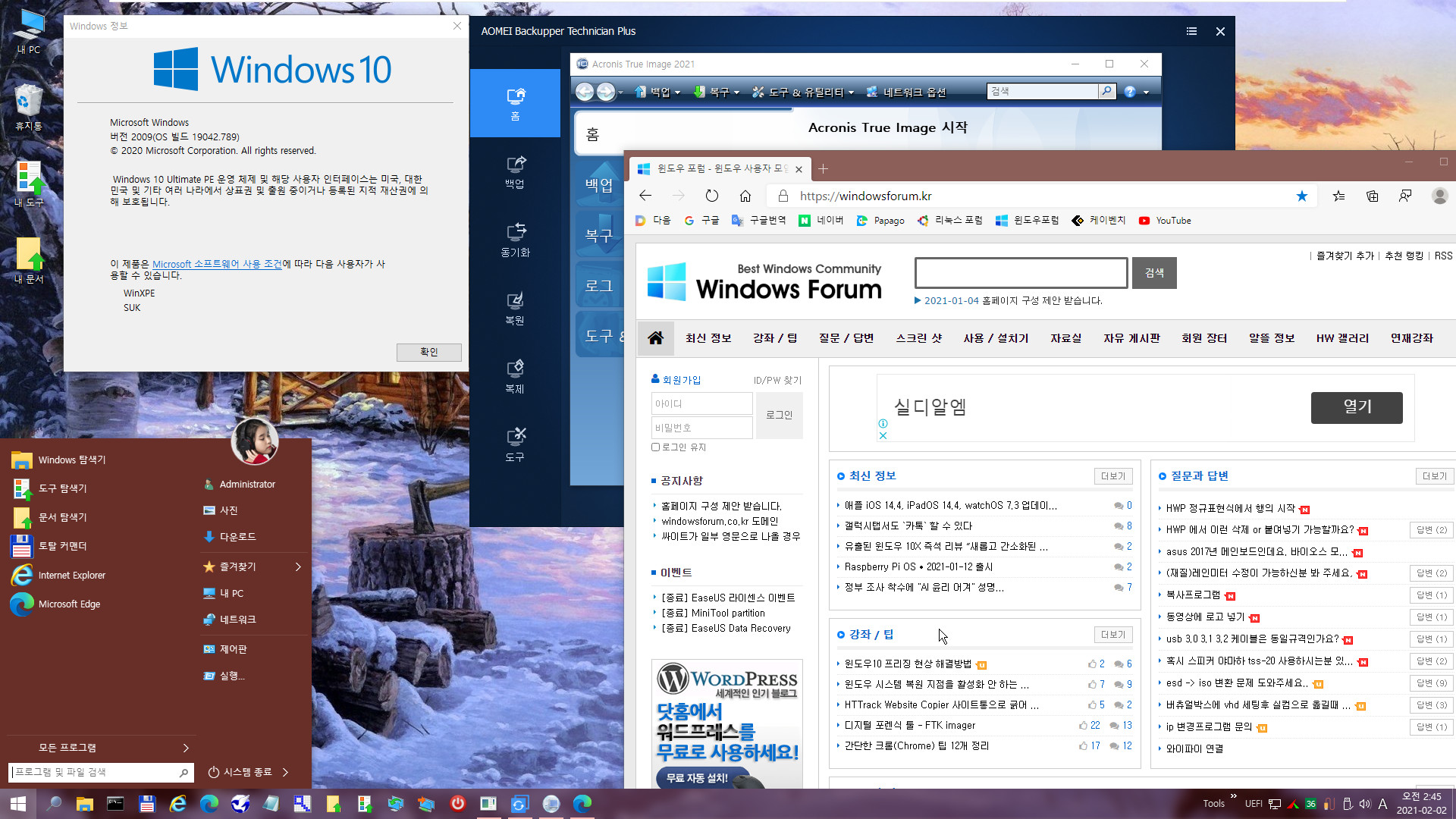
Task: Click the WordPress ad thumbnail
Action: (726, 724)
